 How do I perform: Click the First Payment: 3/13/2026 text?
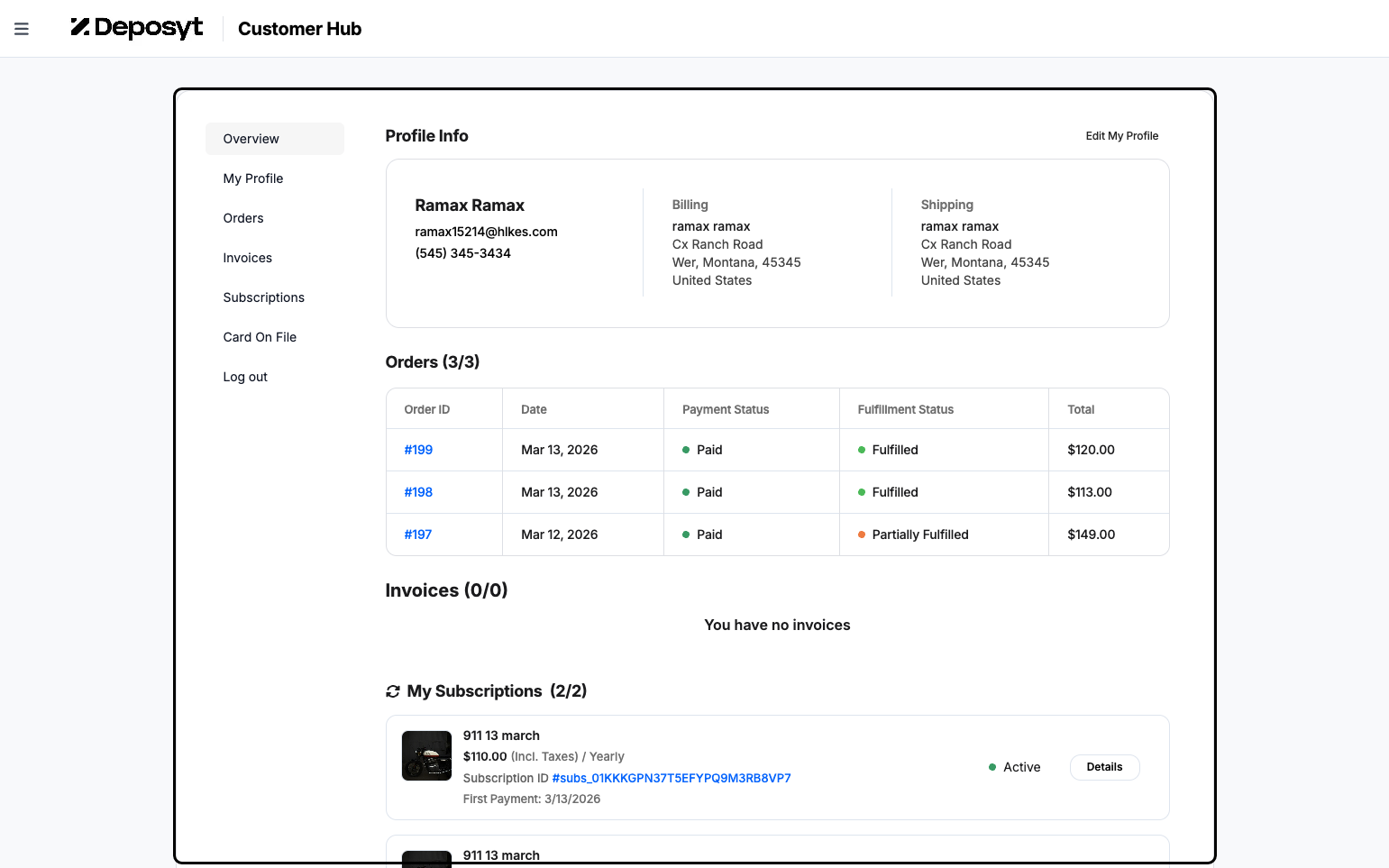(x=532, y=799)
